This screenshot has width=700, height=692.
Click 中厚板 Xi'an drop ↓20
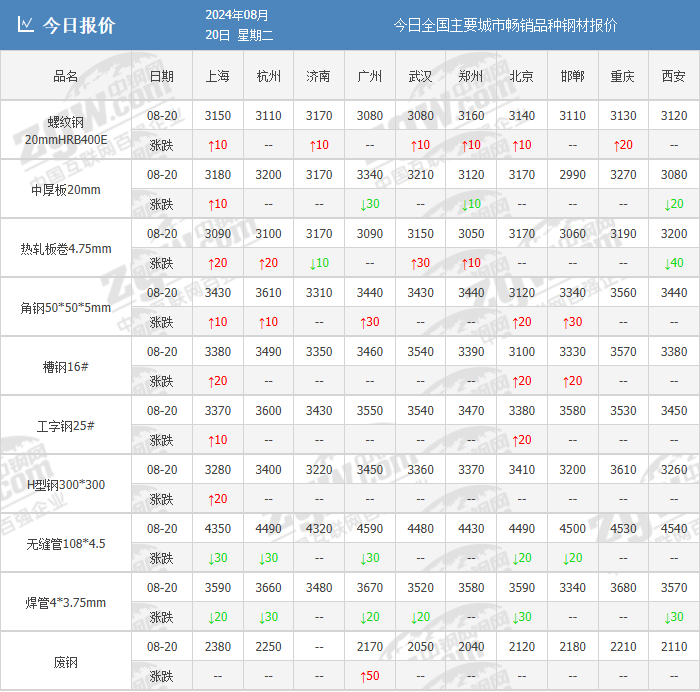pyautogui.click(x=674, y=204)
